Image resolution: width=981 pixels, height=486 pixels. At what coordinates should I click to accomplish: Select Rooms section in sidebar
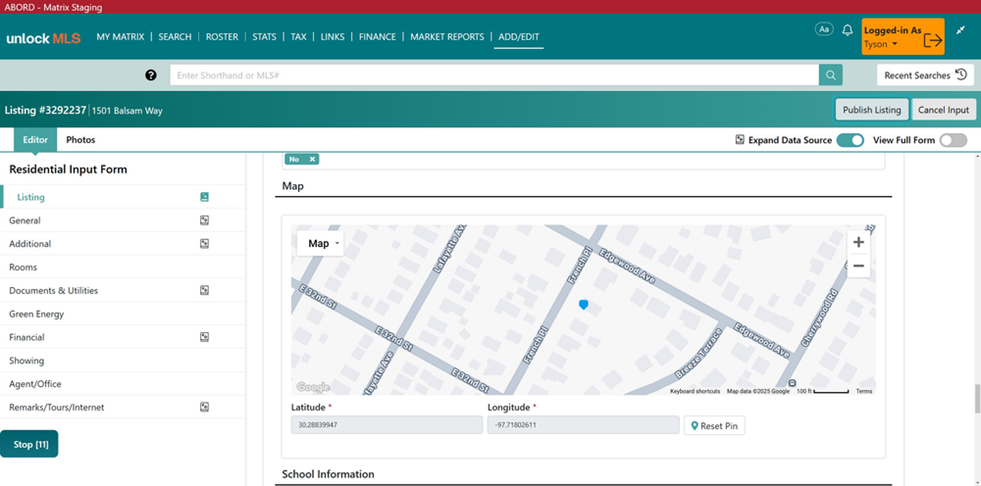[x=123, y=267]
